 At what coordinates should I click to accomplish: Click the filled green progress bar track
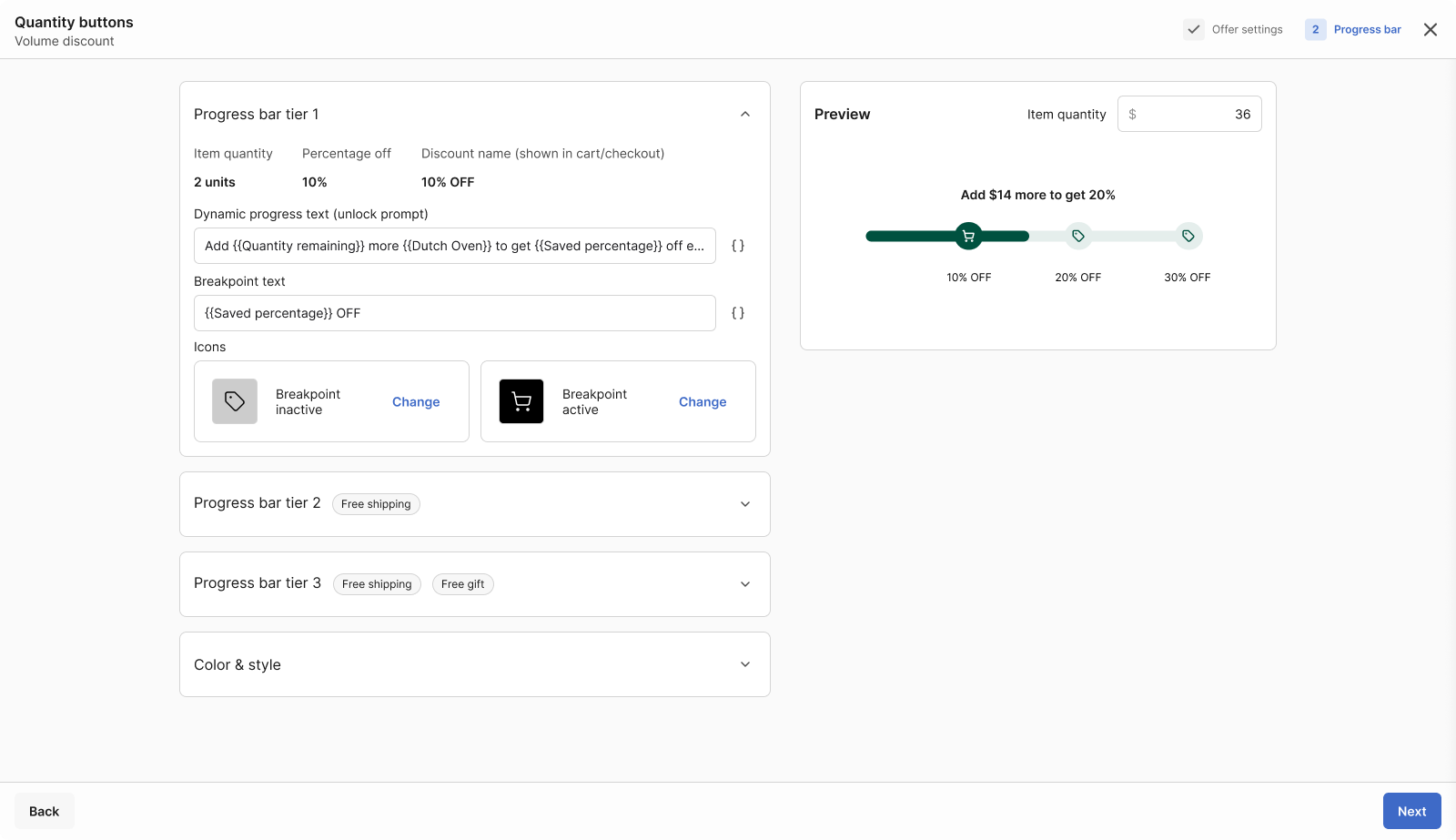(910, 236)
